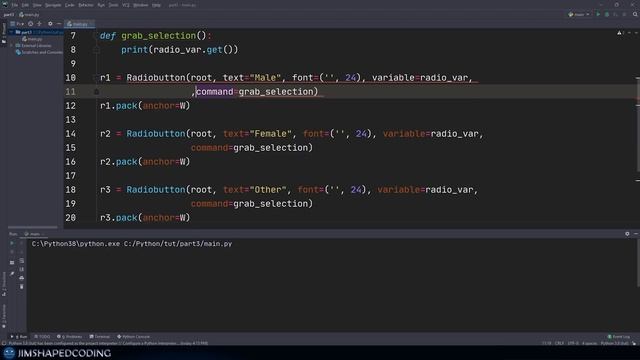The height and width of the screenshot is (360, 640).
Task: Click grab_selection function name on line 7
Action: 158,36
